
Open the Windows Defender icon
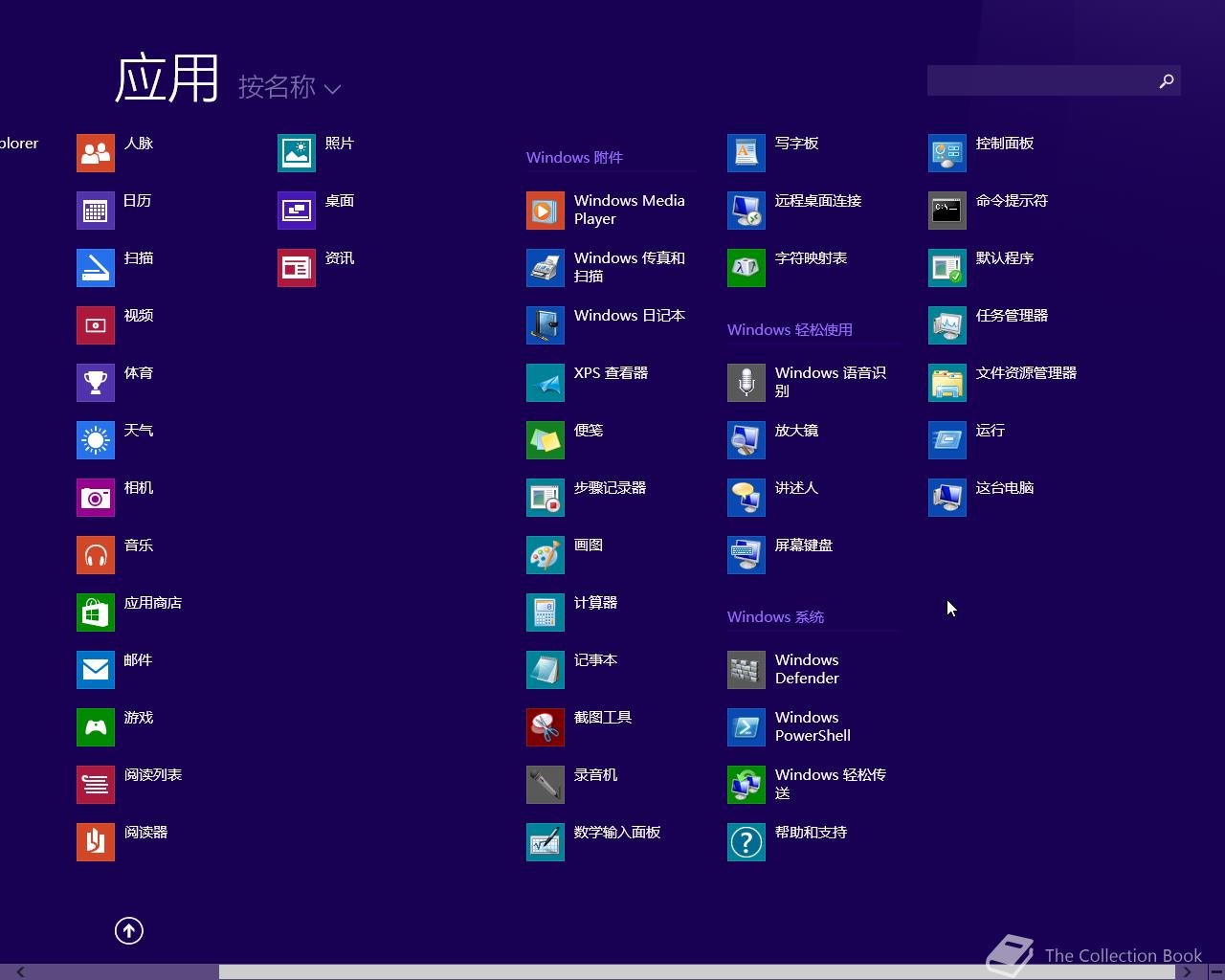746,670
